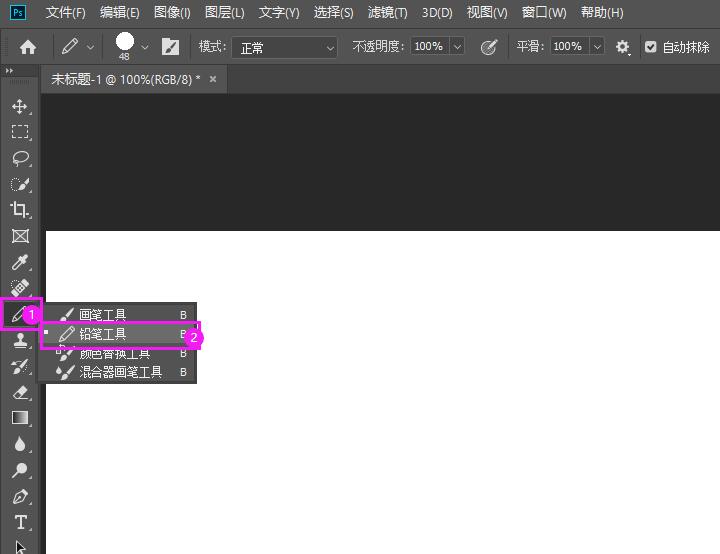Choose 混合器画笔工具 from the flyout menu
This screenshot has height=554, width=720.
118,372
